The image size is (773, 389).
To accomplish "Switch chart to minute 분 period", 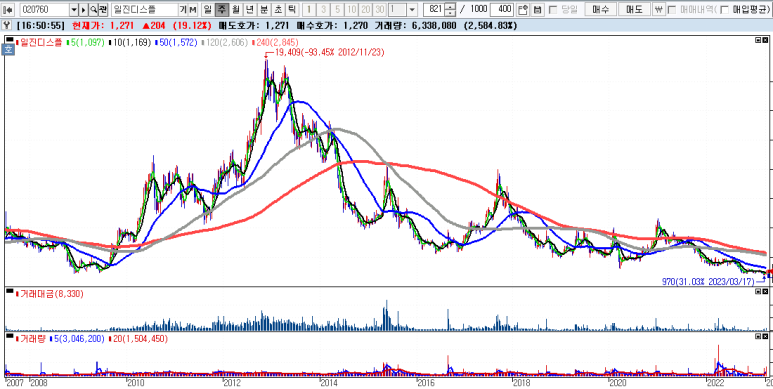I will point(264,9).
